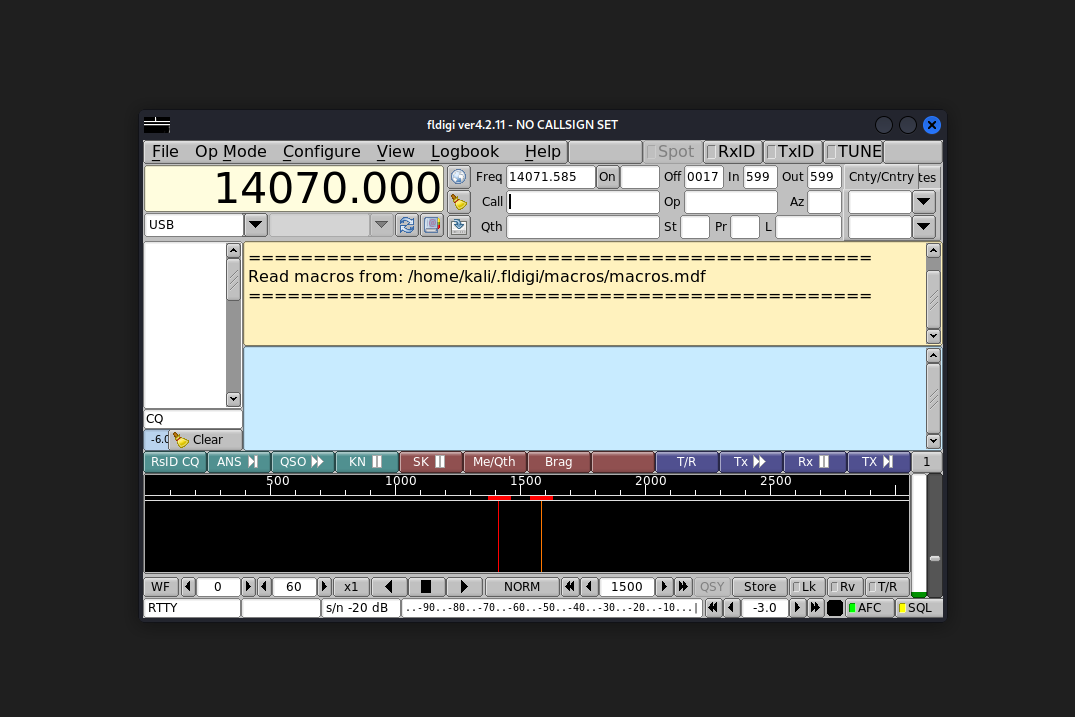Click into the Call input field
The image size is (1075, 717).
pos(583,202)
